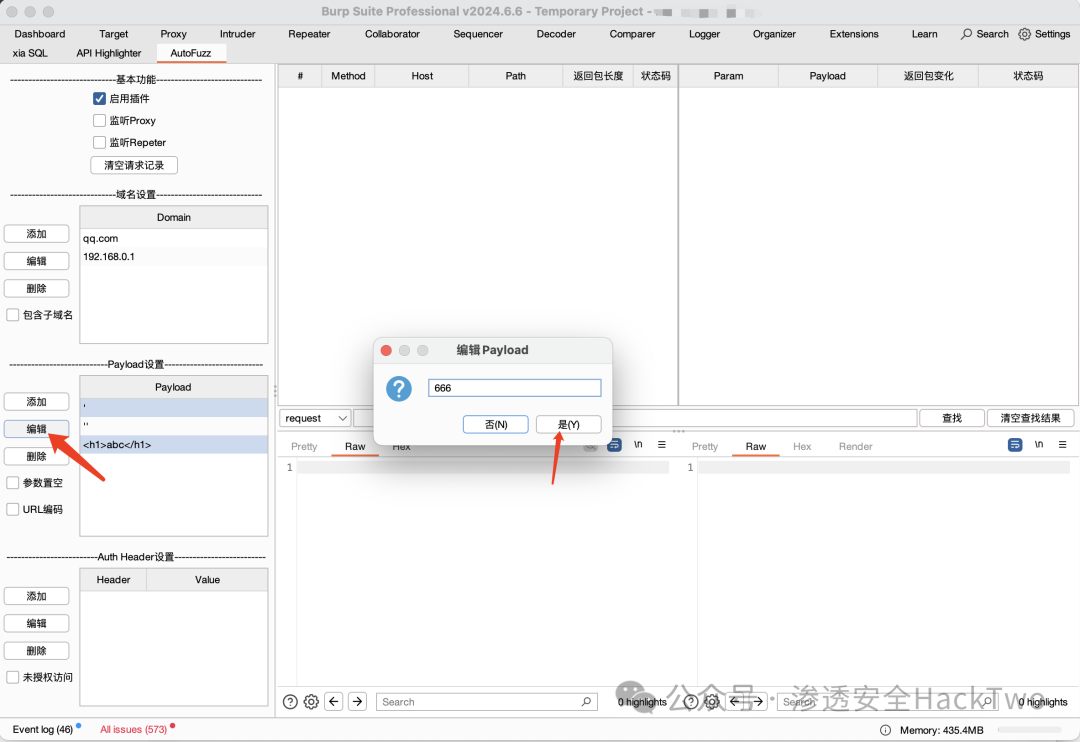This screenshot has width=1080, height=742.
Task: Check 包含子域名 option
Action: click(x=12, y=315)
